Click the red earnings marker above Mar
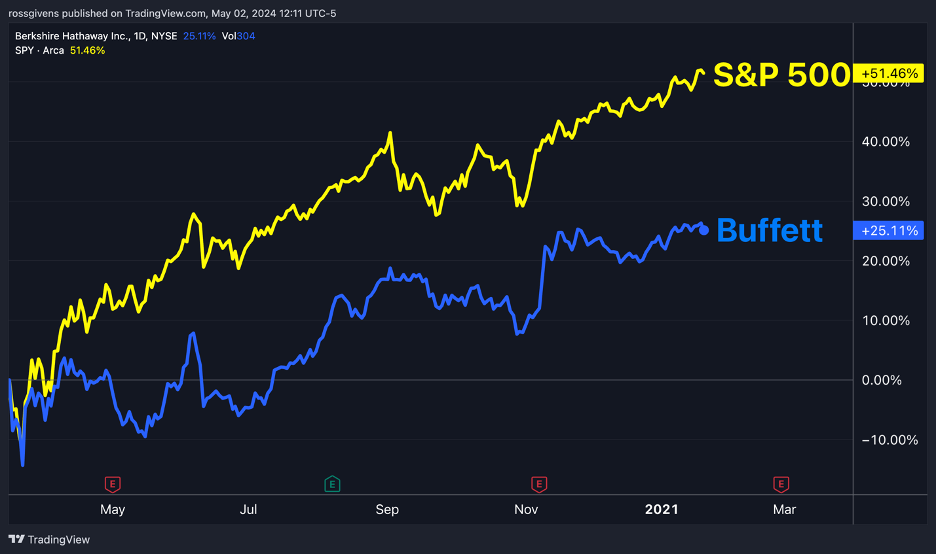 click(x=781, y=484)
